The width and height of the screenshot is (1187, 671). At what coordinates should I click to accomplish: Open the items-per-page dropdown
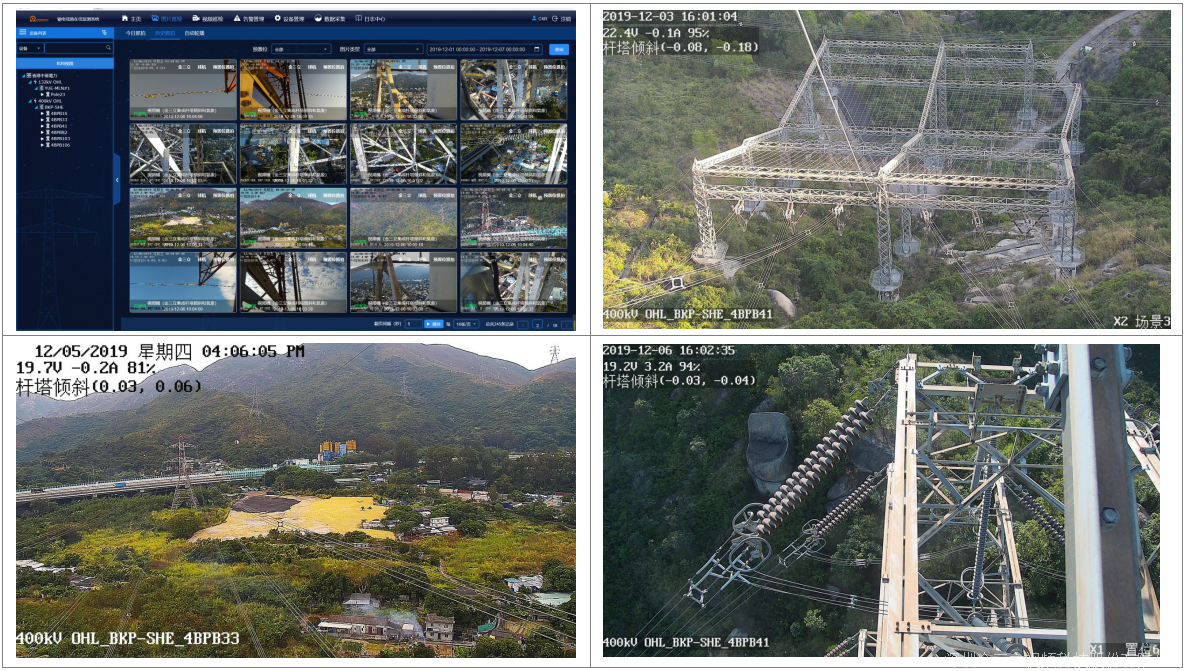[x=468, y=324]
